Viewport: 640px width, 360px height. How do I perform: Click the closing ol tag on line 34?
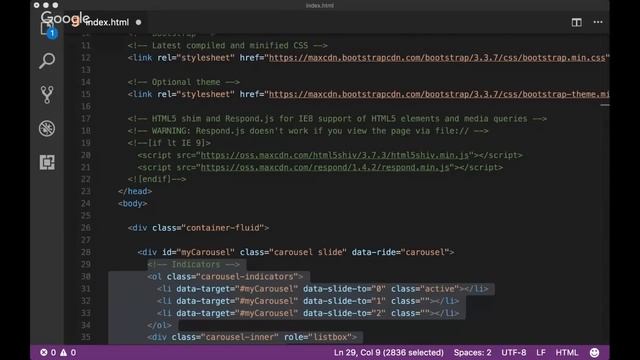point(159,325)
